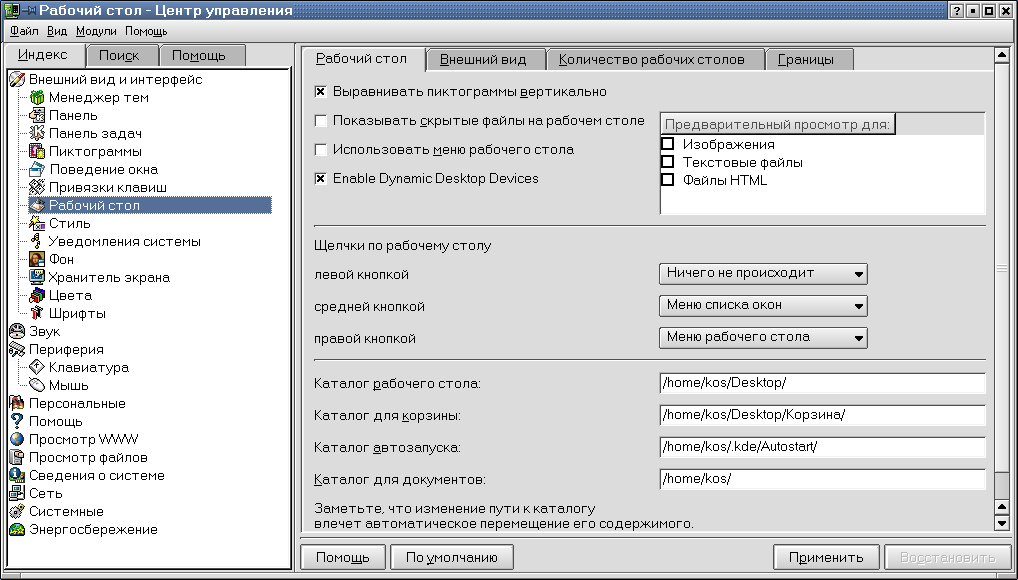Open the Модули menu

pos(96,31)
